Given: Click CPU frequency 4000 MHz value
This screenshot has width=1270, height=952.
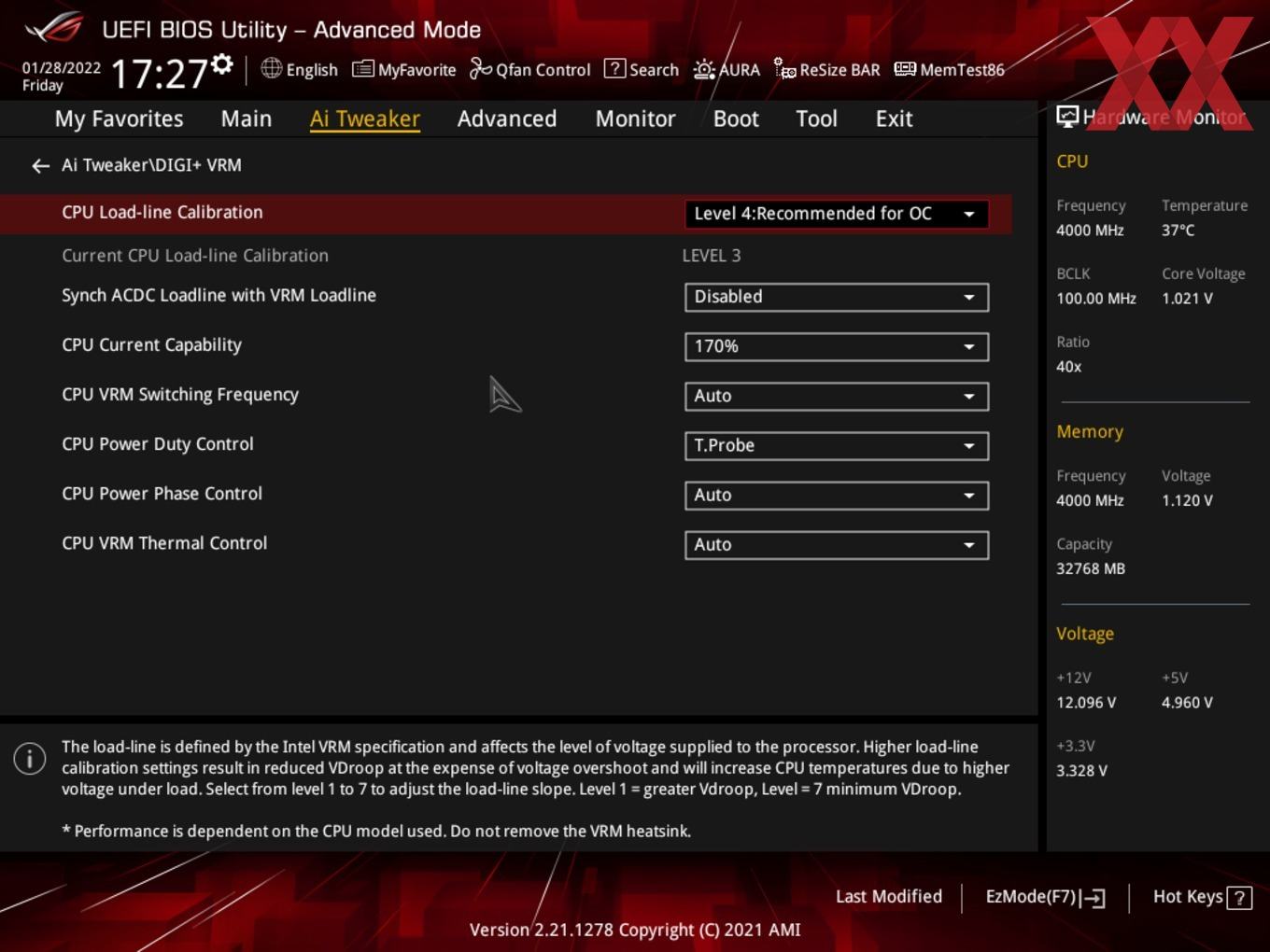Looking at the screenshot, I should (1090, 231).
